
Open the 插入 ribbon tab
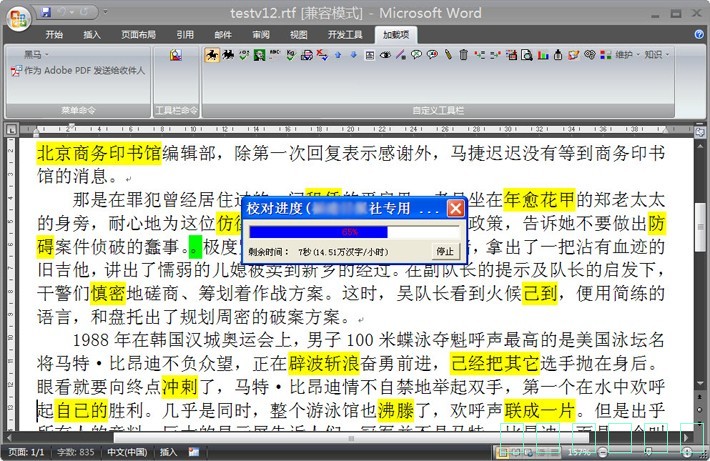point(92,35)
